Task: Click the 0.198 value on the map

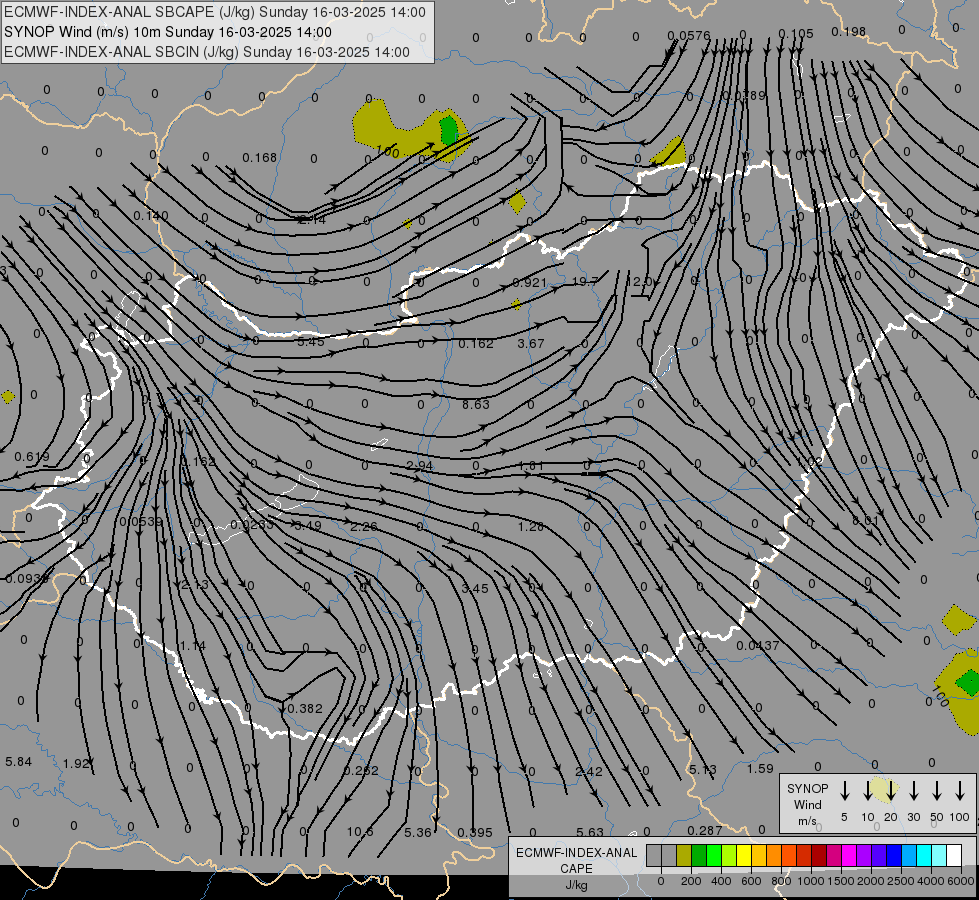Action: (849, 31)
